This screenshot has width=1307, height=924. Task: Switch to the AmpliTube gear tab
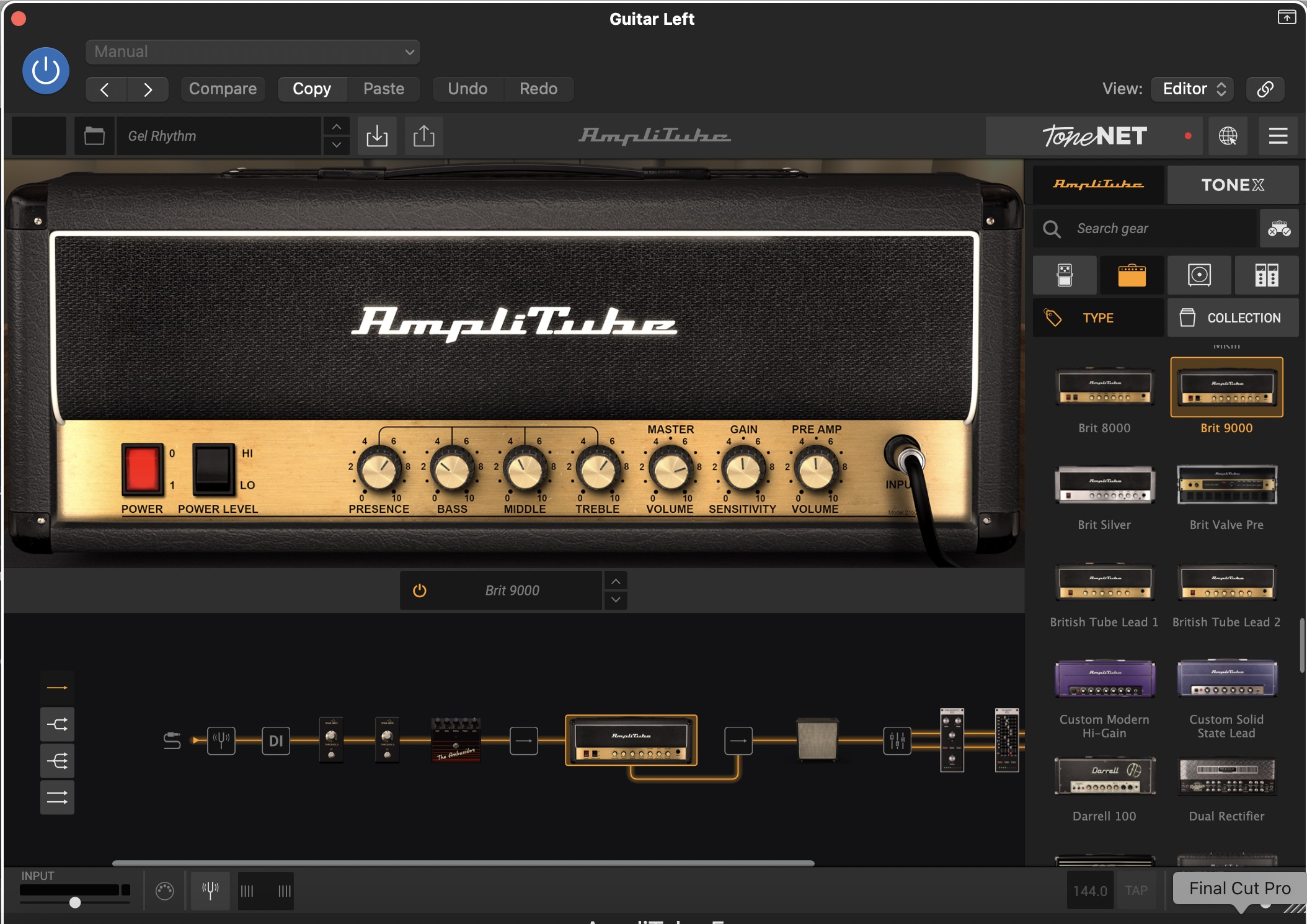[1098, 185]
